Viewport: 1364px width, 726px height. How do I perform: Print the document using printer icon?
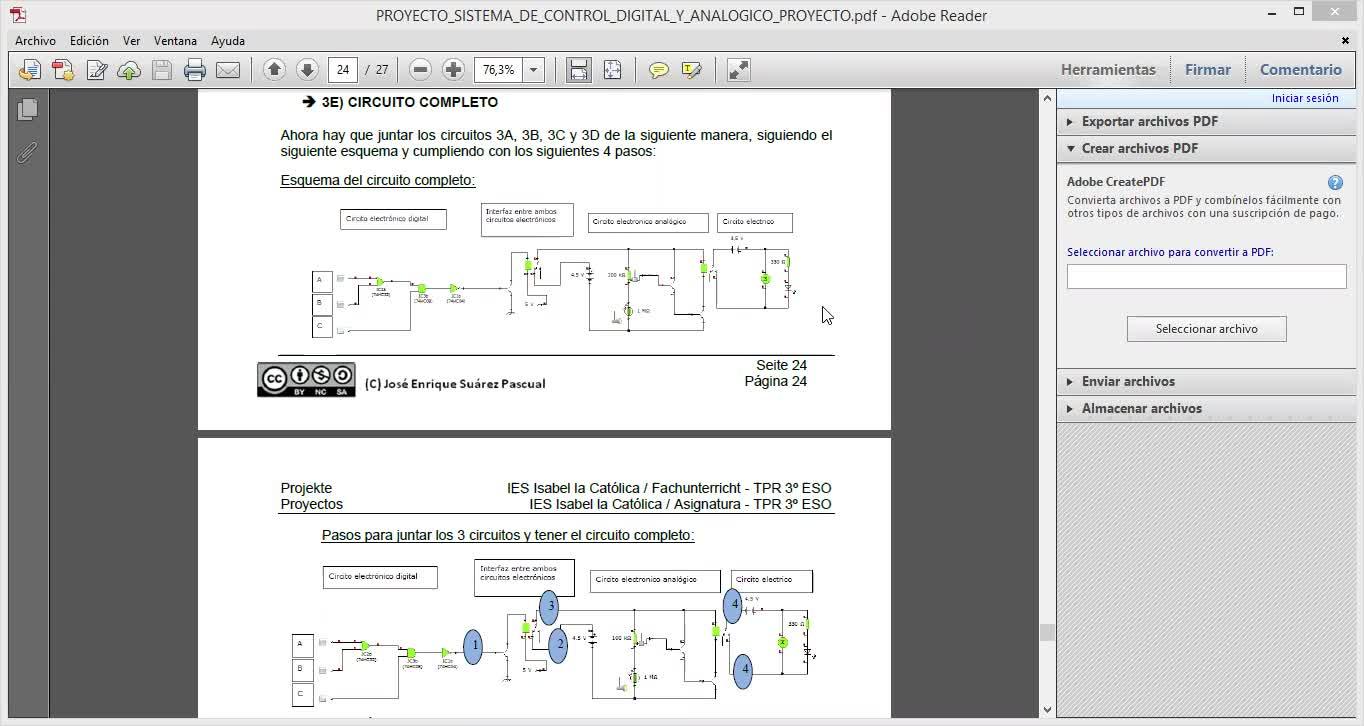pyautogui.click(x=195, y=70)
